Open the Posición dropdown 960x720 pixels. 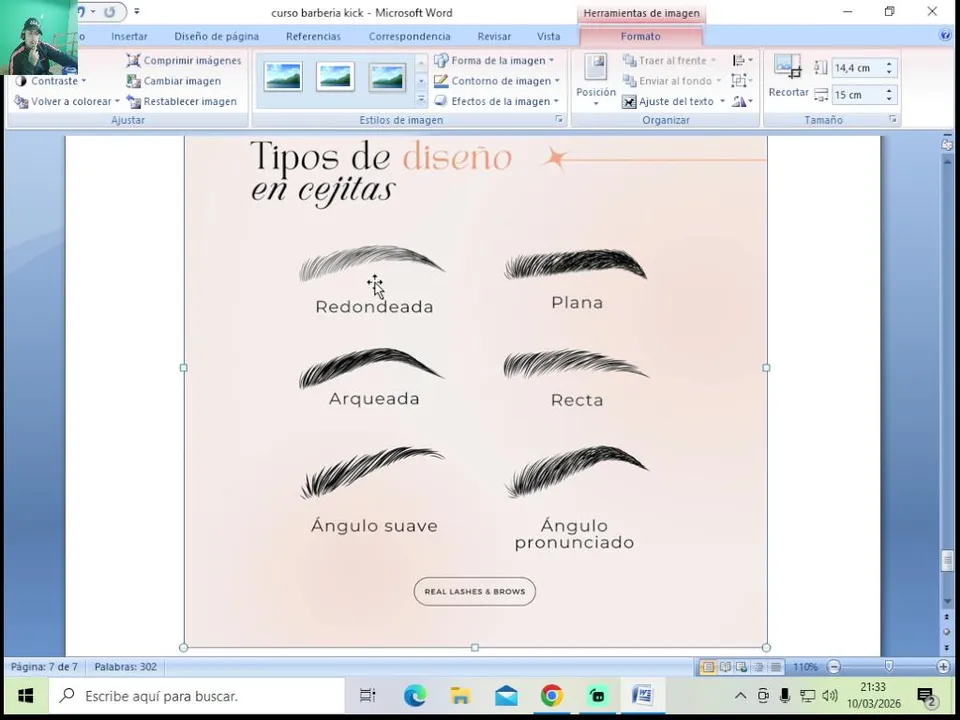(596, 81)
